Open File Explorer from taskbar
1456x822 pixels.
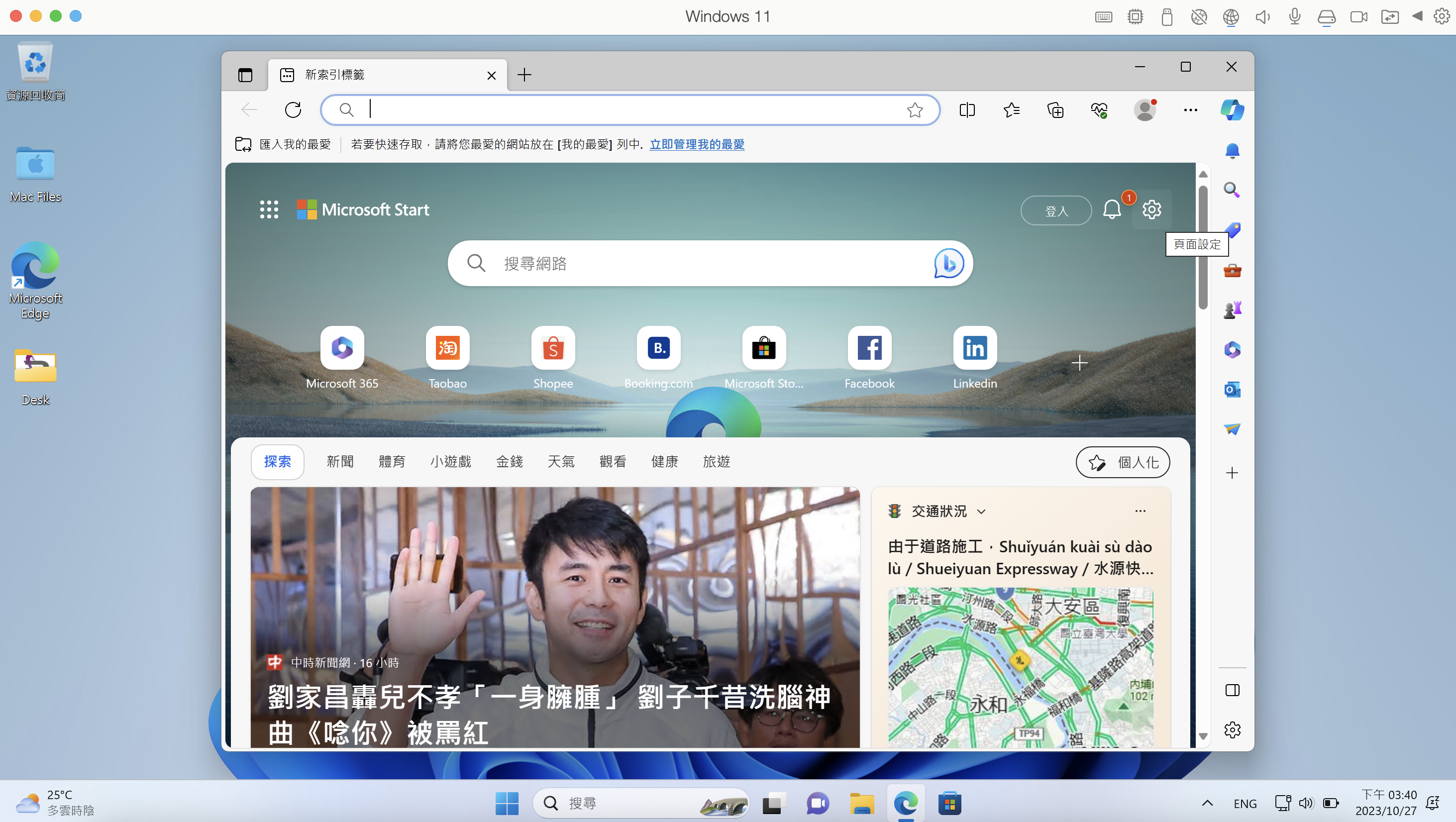[x=862, y=804]
